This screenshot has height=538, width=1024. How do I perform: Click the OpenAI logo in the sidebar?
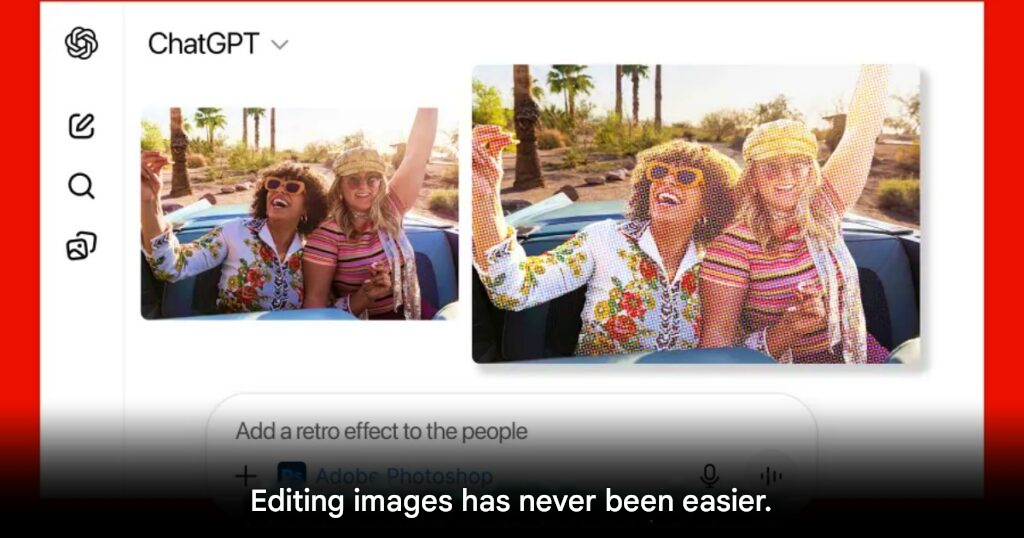(x=82, y=44)
